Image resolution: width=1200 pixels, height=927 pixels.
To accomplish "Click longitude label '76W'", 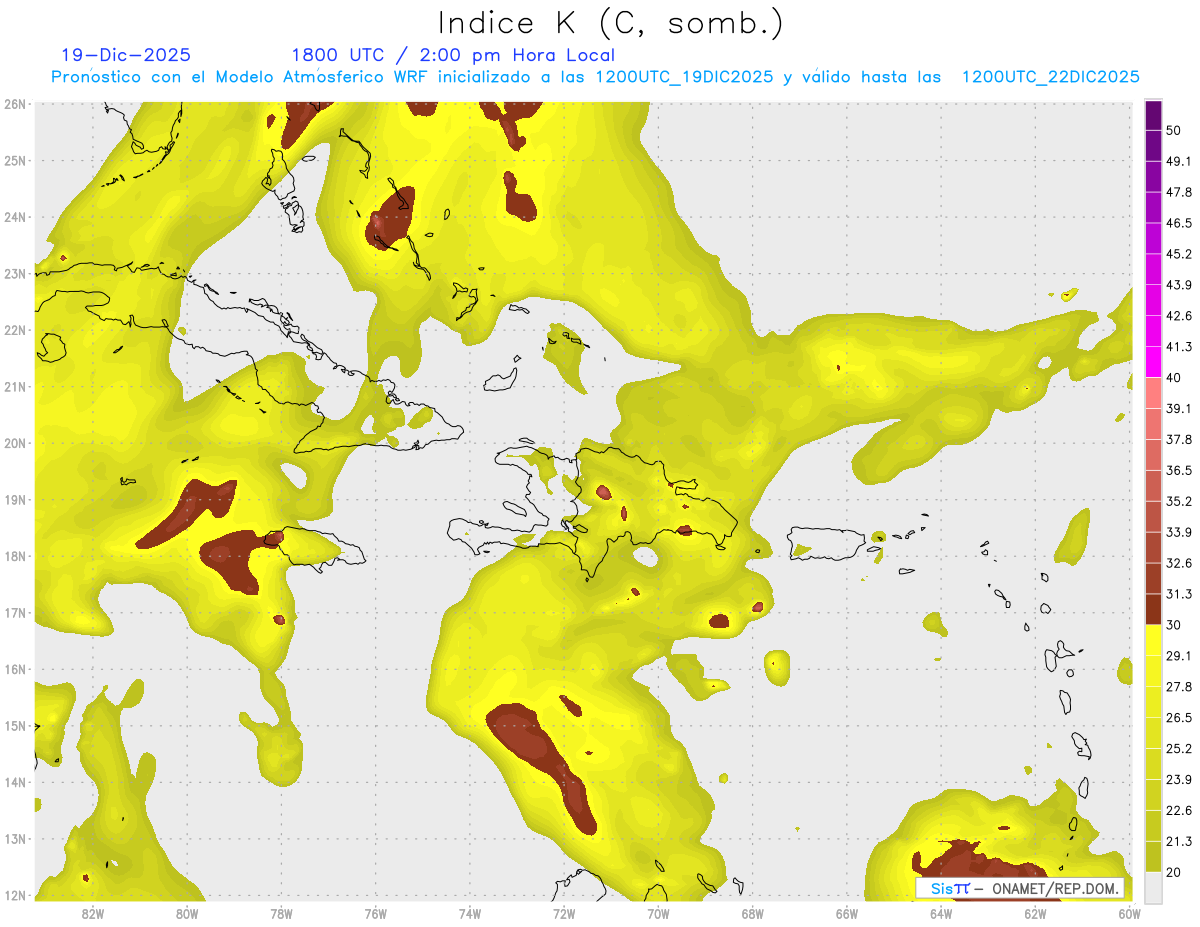I will click(x=376, y=914).
